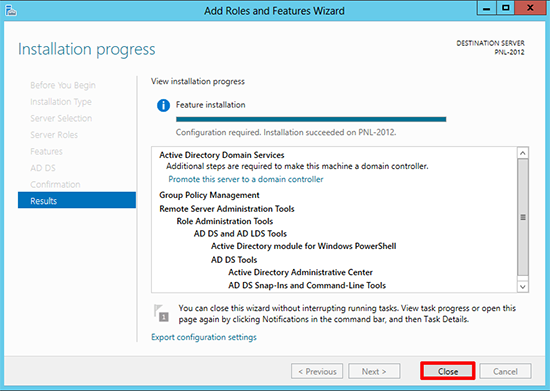Open Export configuration settings link
This screenshot has height=391, width=550.
(x=204, y=337)
